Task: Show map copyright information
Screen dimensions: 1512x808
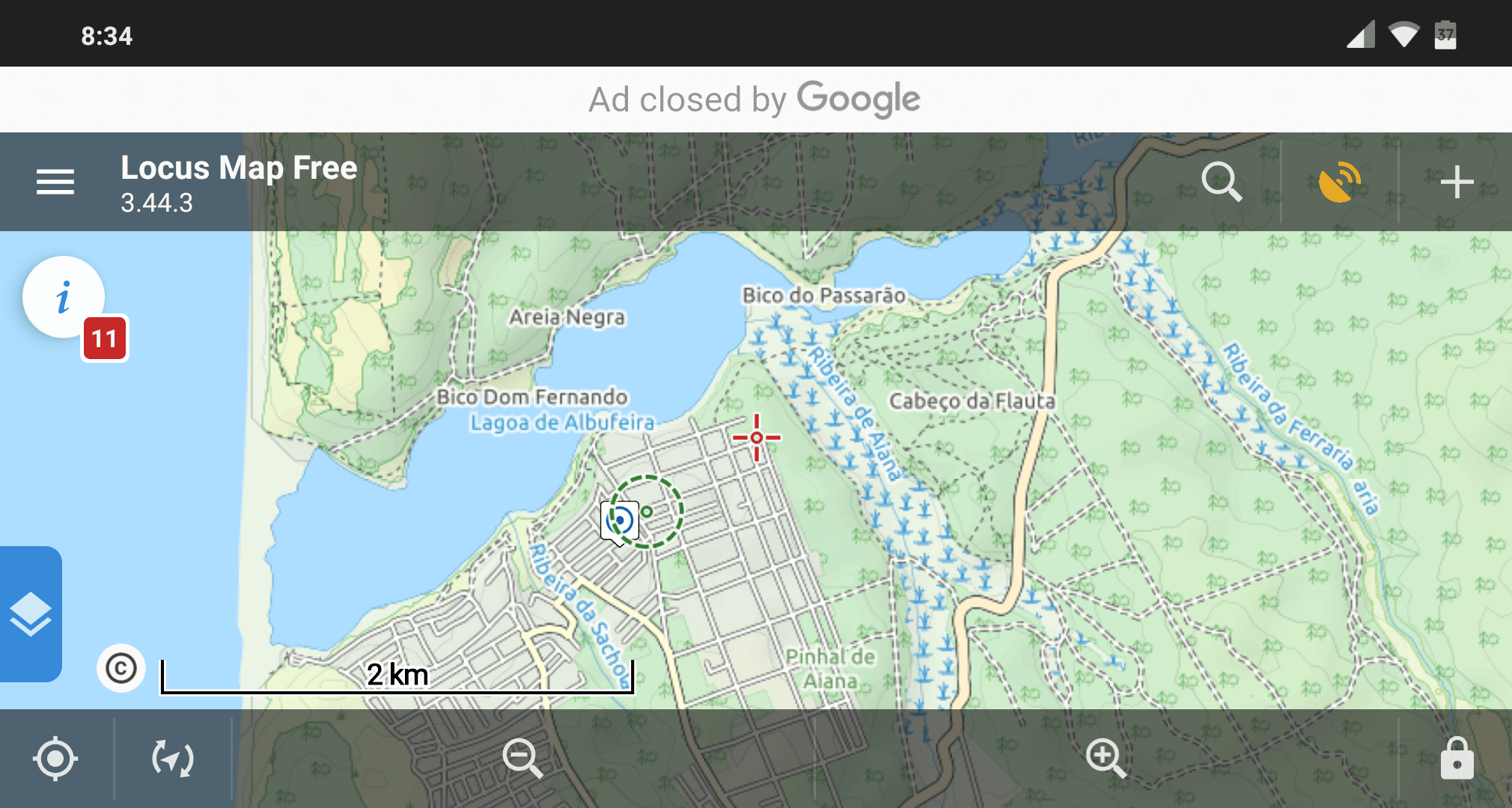Action: click(121, 667)
